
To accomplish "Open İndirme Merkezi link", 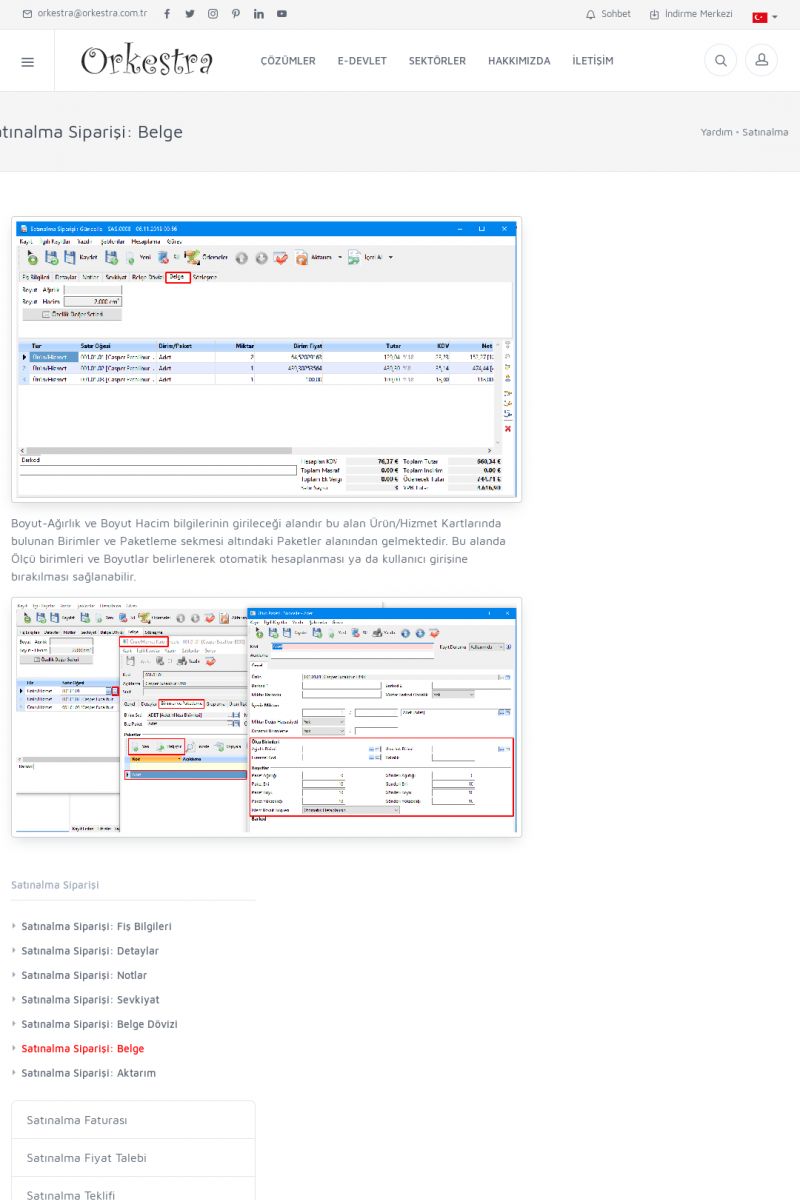I will pyautogui.click(x=691, y=14).
